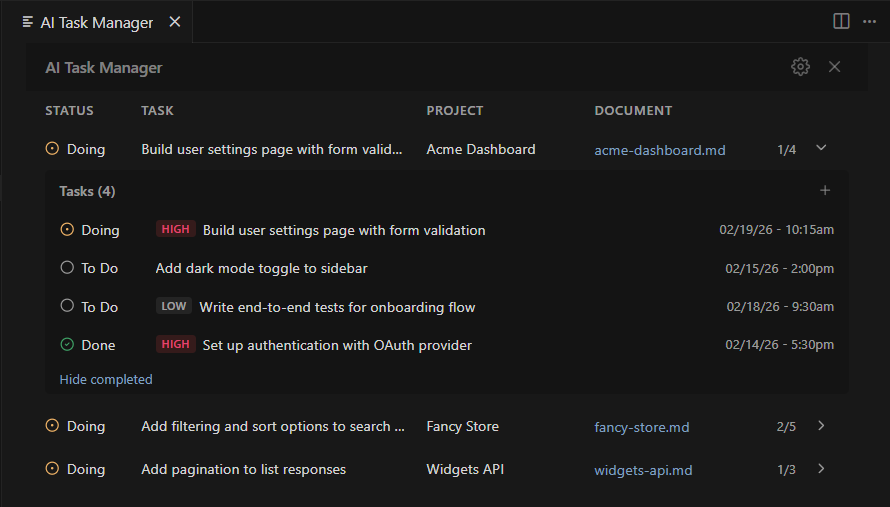Click the truncated 'Build user settings page with form valid...' summary

[x=272, y=149]
